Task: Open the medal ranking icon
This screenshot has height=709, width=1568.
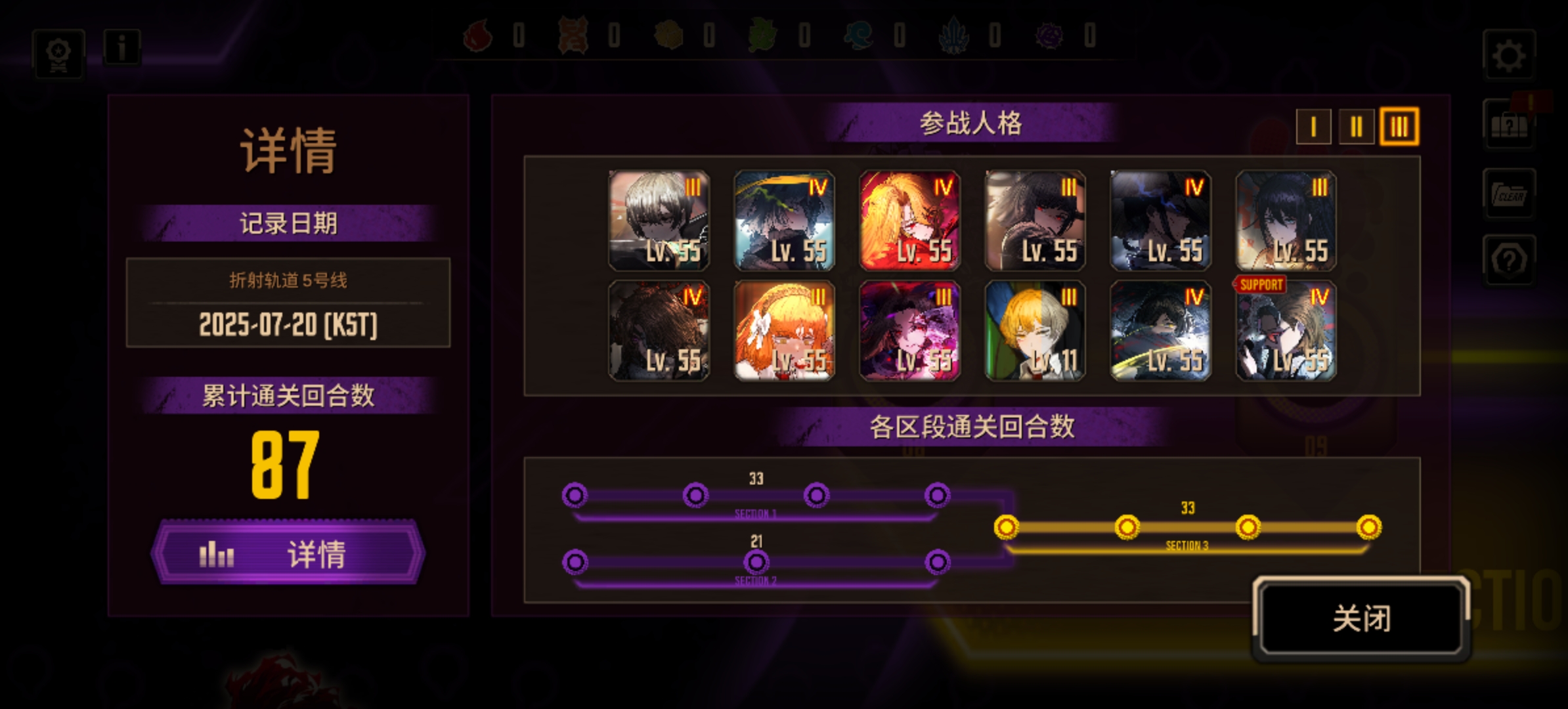Action: tap(58, 54)
